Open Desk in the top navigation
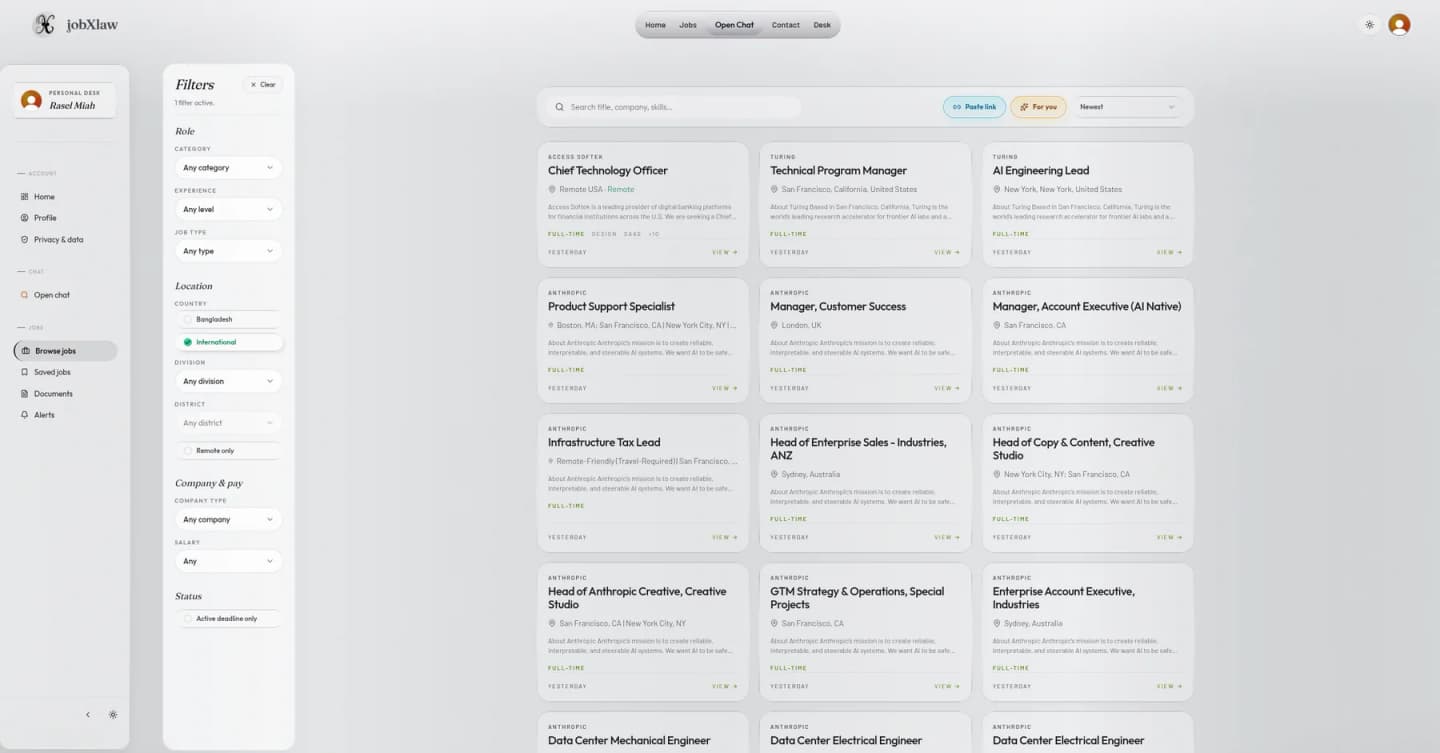 point(822,25)
